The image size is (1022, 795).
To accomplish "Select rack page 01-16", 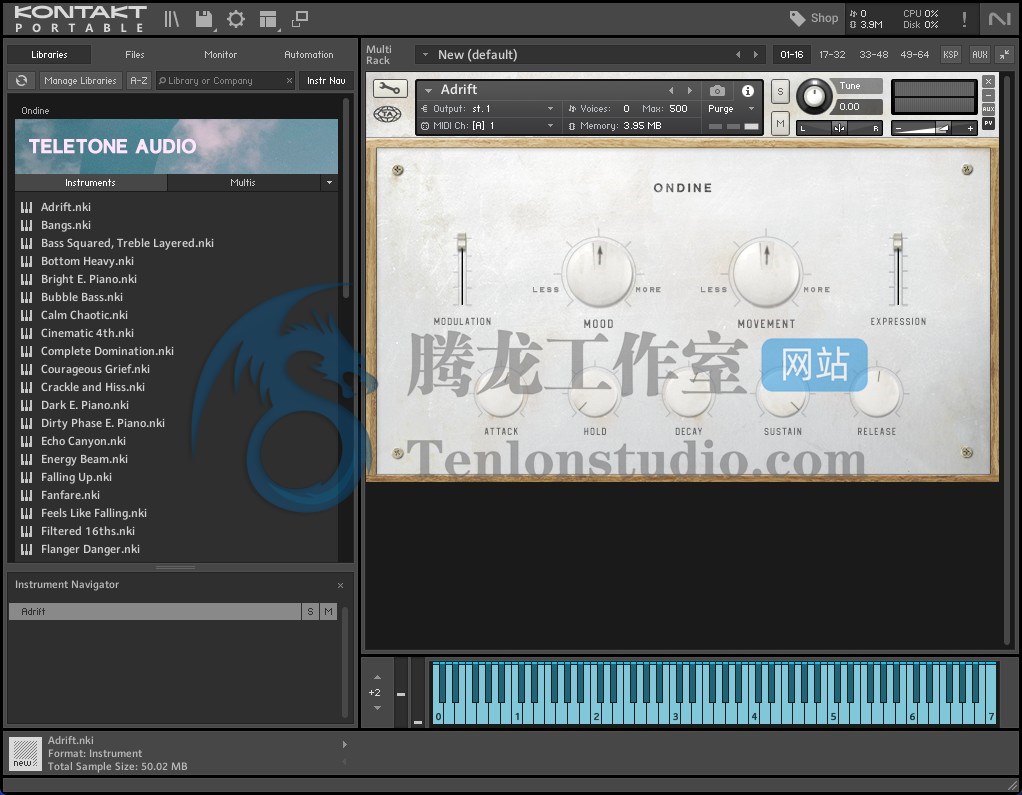I will 792,55.
